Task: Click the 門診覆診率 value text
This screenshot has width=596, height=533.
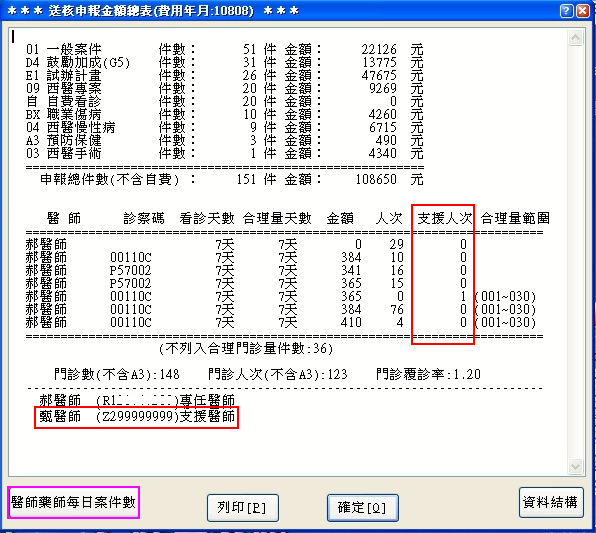Action: [x=428, y=374]
